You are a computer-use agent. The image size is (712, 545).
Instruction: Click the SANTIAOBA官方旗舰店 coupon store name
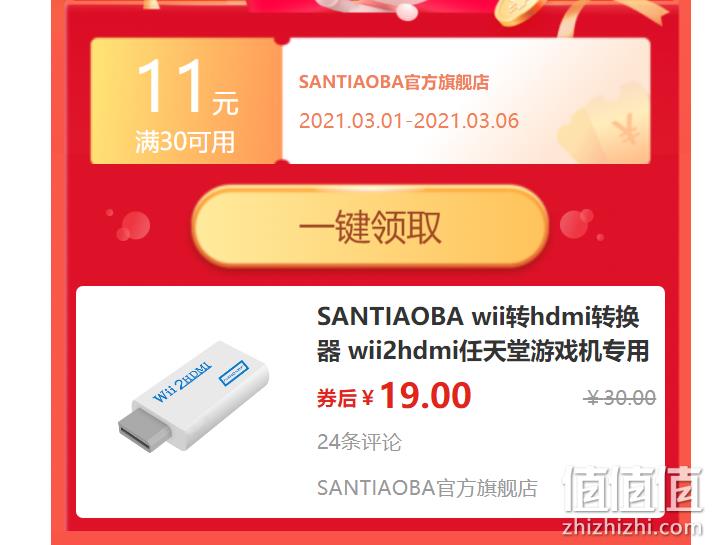394,82
